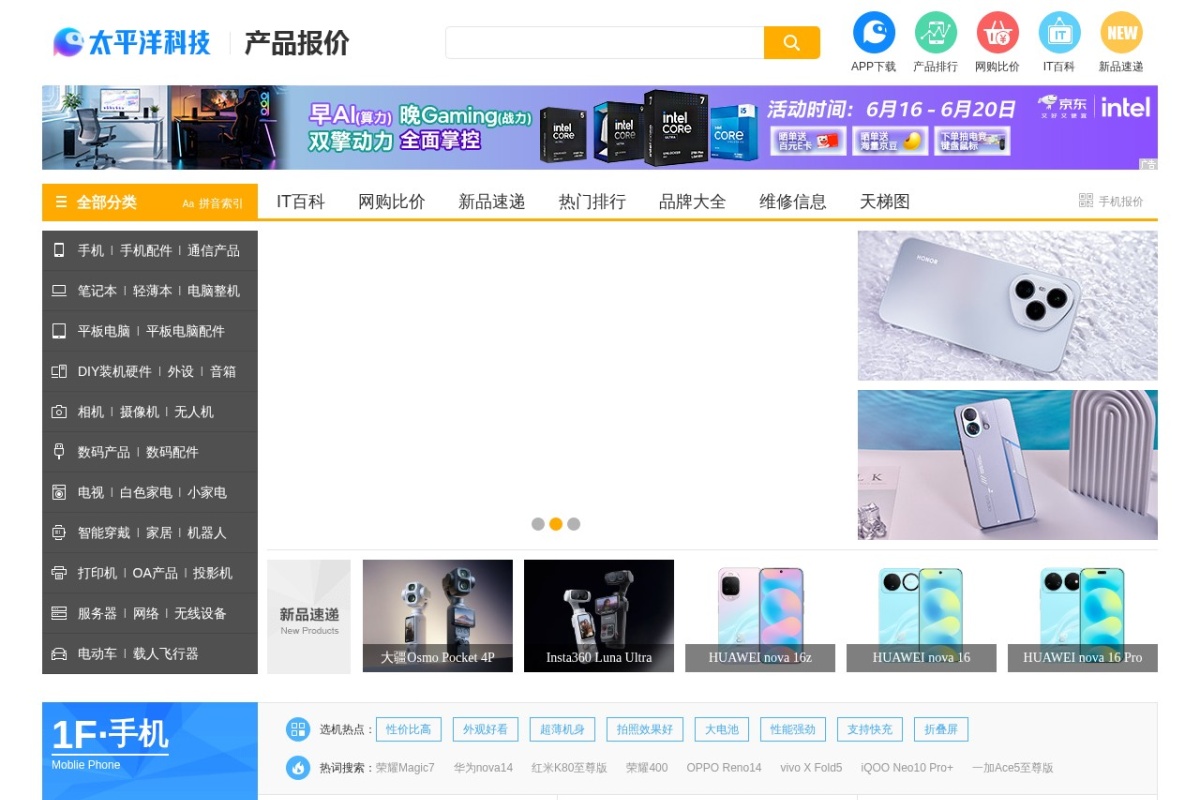Click hot search term 荣耀Magic7

click(405, 768)
